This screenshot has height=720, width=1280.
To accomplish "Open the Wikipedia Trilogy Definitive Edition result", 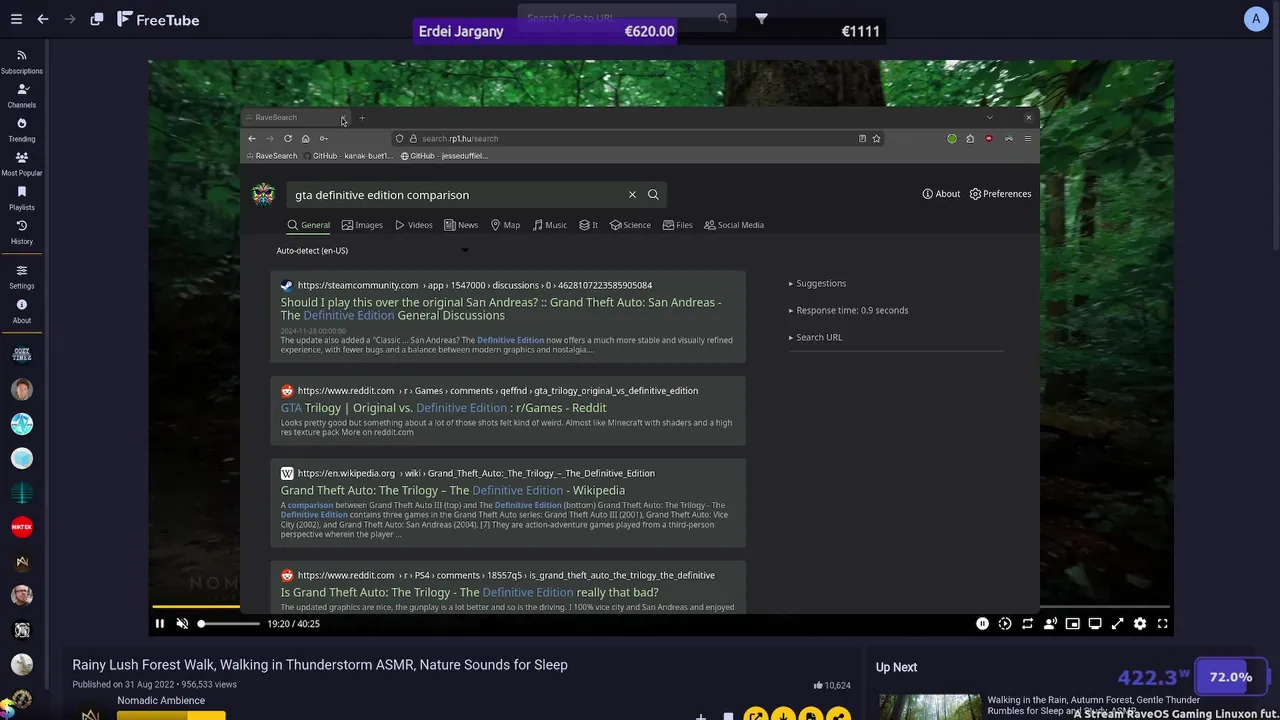I will click(452, 491).
